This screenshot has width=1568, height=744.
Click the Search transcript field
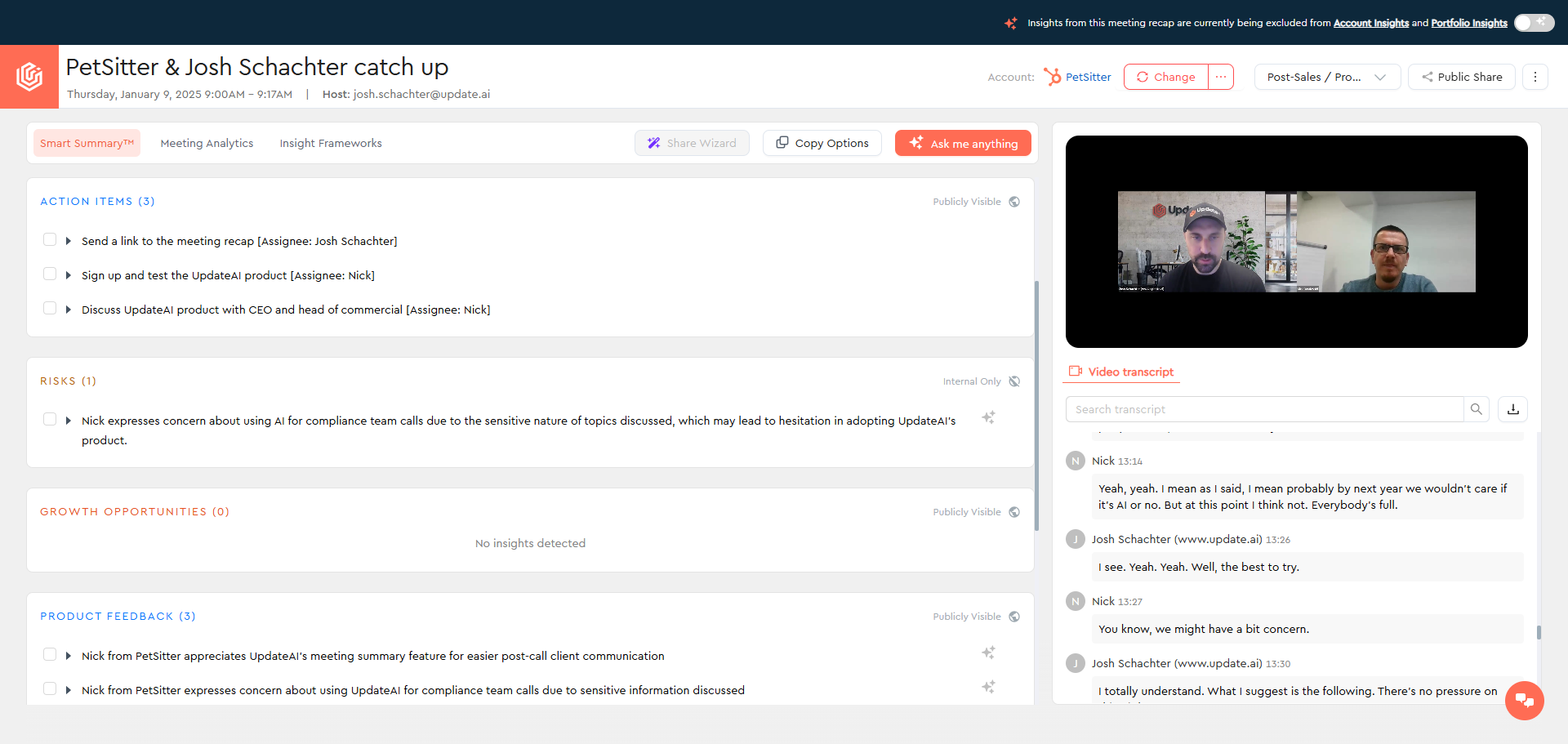coord(1264,409)
